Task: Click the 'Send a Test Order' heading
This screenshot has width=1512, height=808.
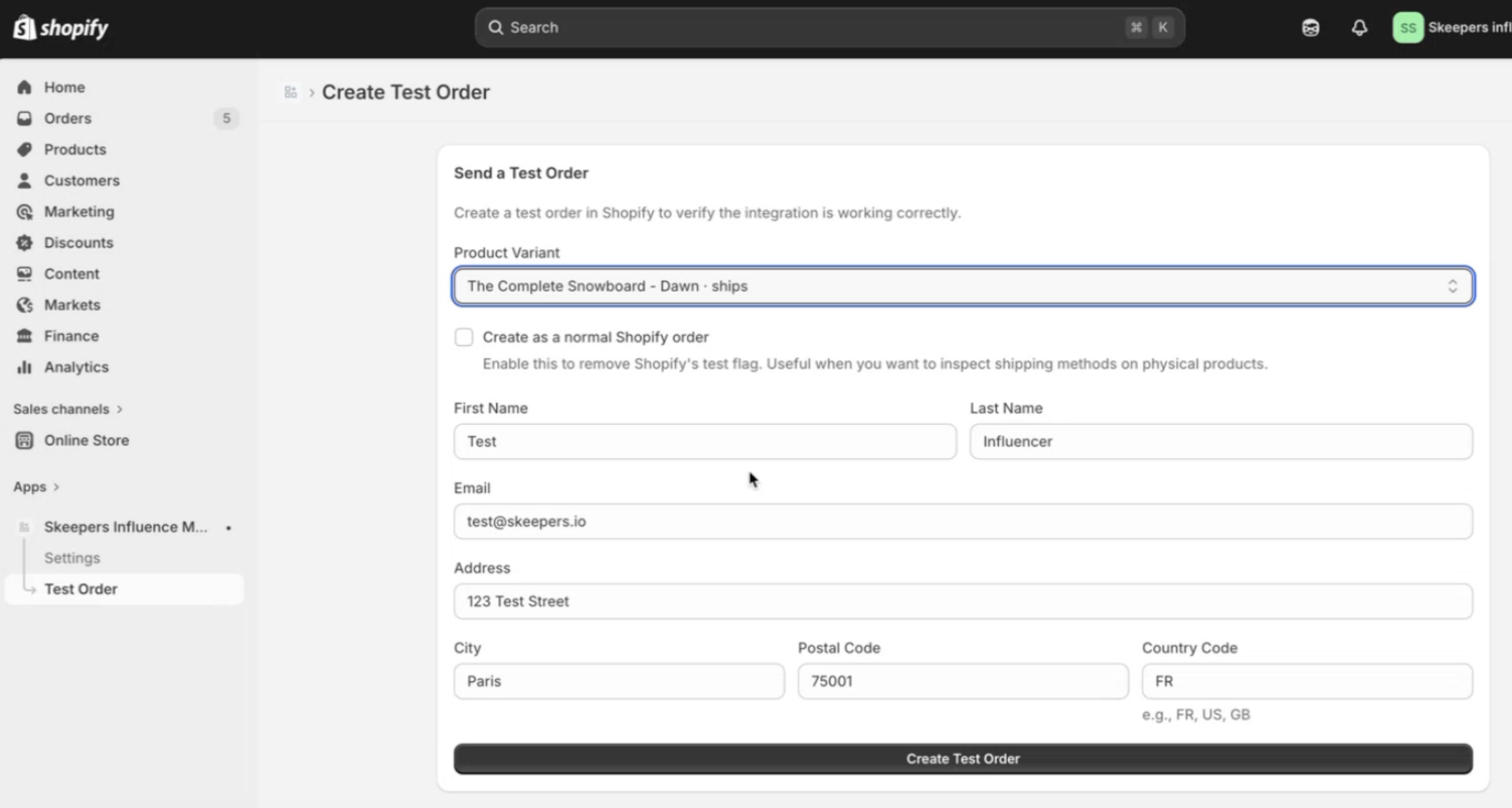Action: point(521,173)
